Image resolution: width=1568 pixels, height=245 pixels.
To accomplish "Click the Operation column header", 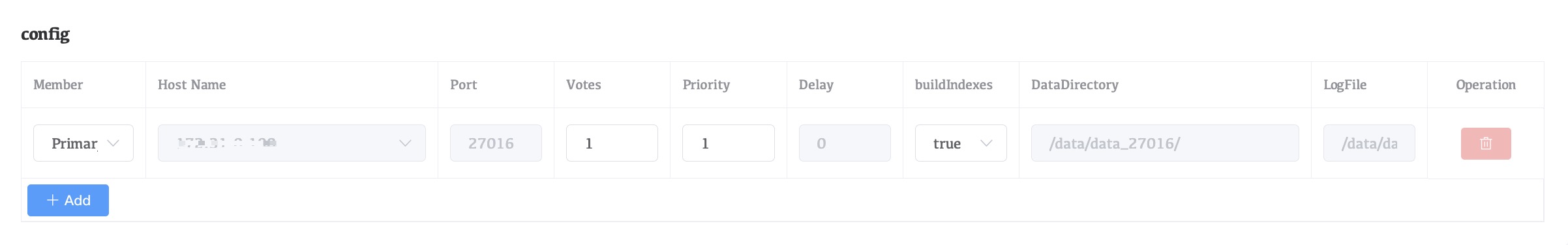I will tap(1486, 85).
